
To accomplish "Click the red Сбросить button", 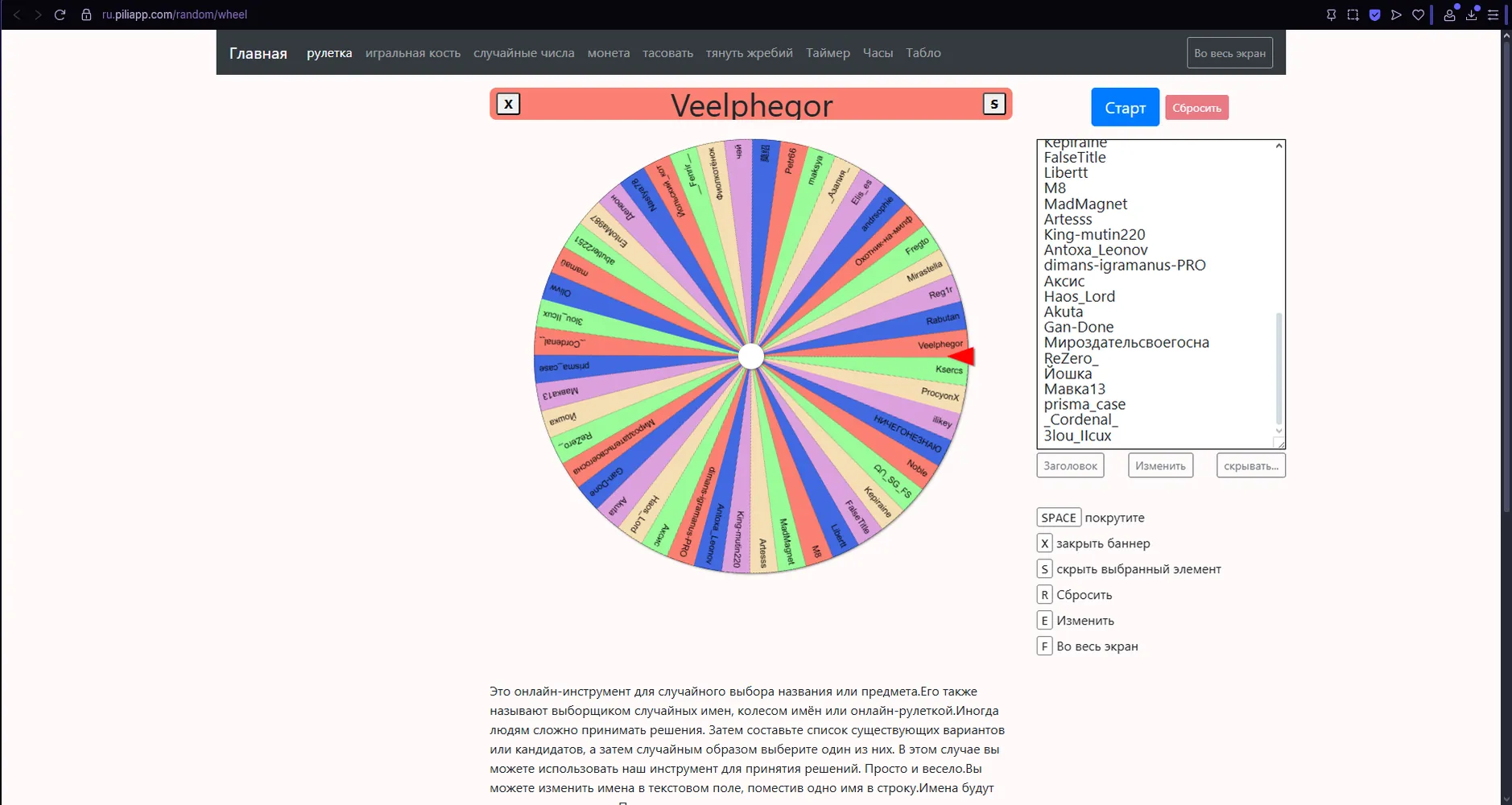I will click(x=1196, y=108).
